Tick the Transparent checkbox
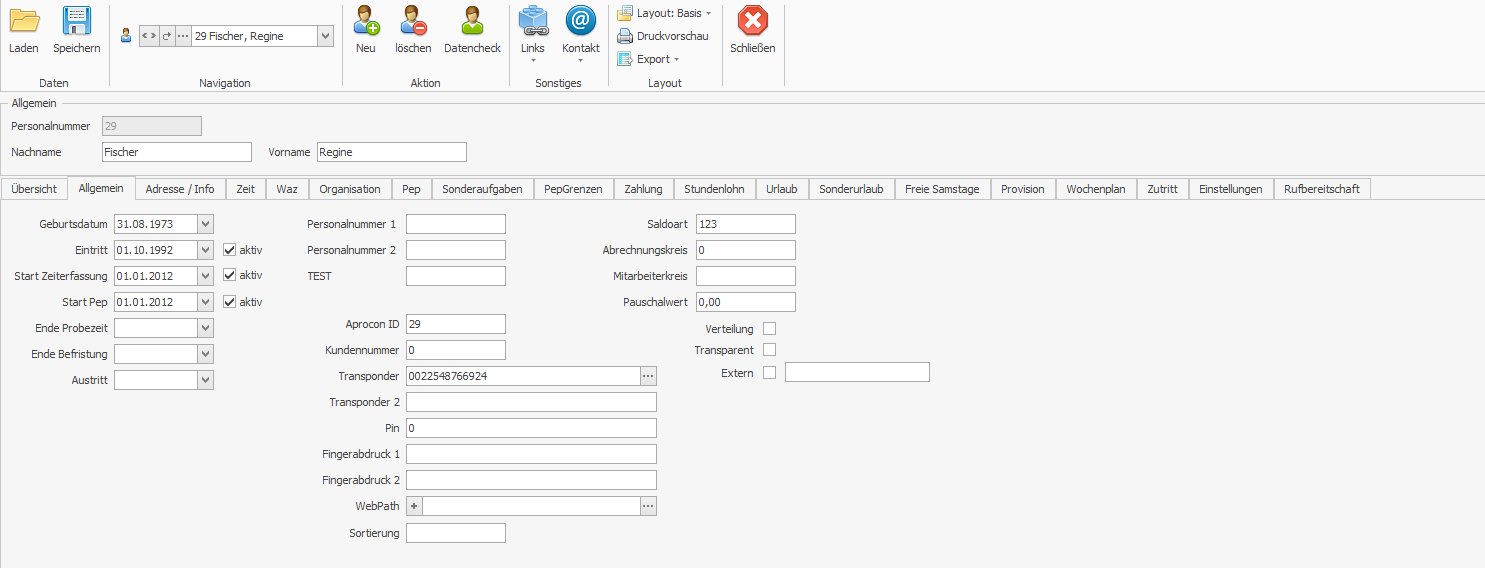1485x568 pixels. [x=769, y=350]
